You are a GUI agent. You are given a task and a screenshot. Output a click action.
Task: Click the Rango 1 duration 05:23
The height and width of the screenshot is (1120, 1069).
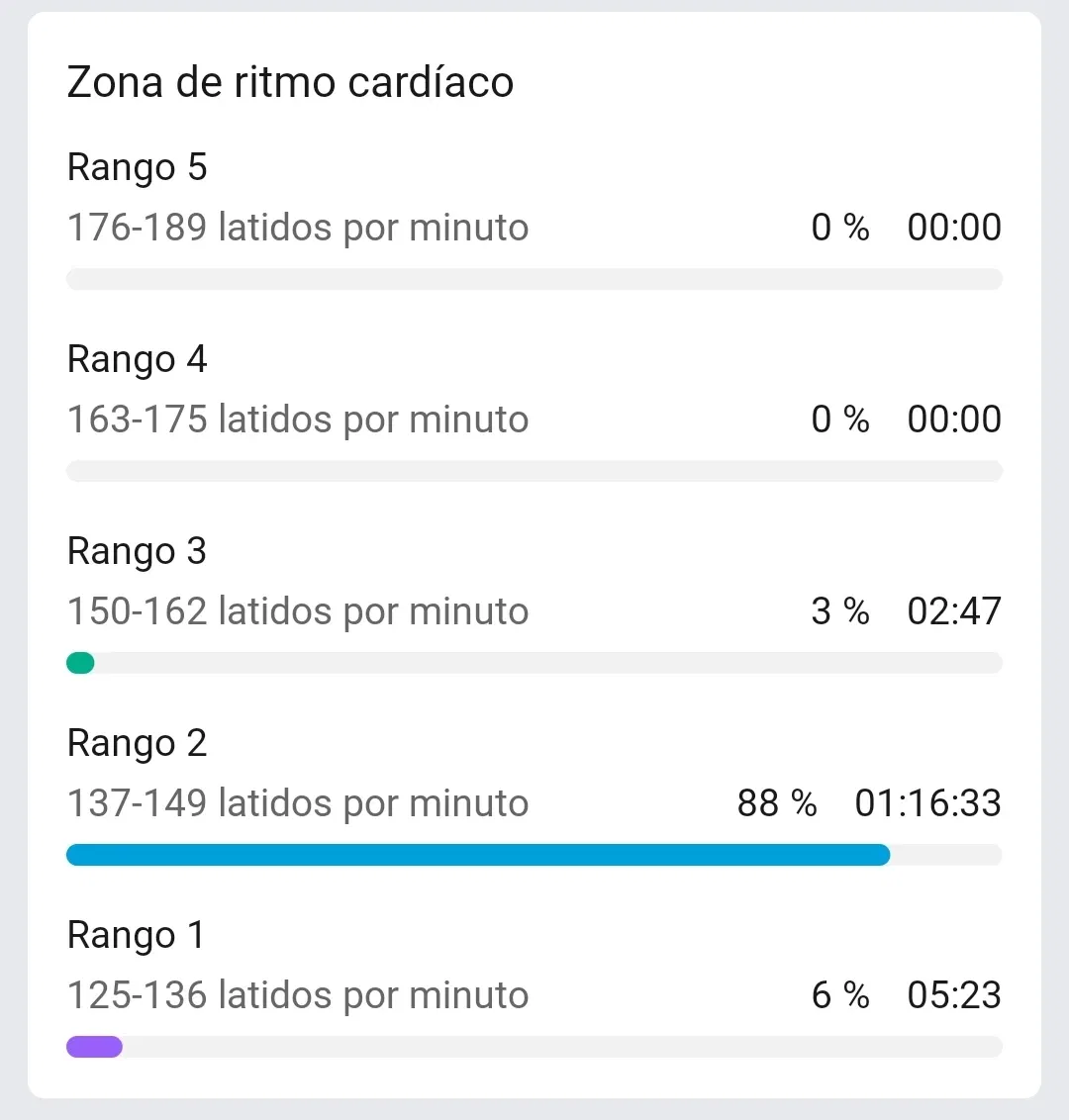coord(954,995)
